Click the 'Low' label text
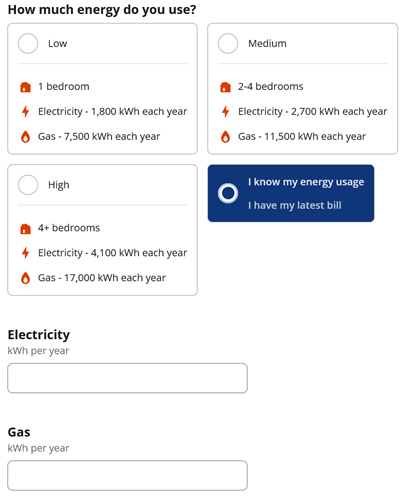This screenshot has height=499, width=406. click(x=57, y=43)
